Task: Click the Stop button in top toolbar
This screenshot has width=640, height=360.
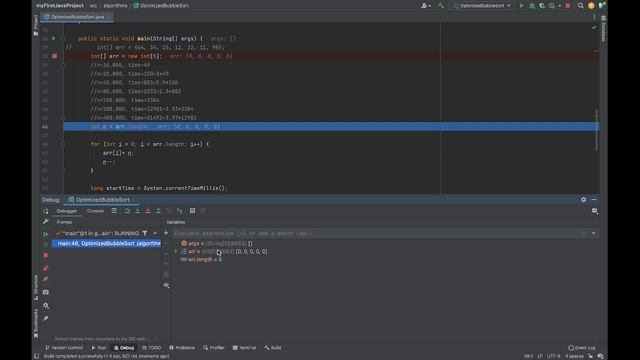Action: [x=568, y=6]
